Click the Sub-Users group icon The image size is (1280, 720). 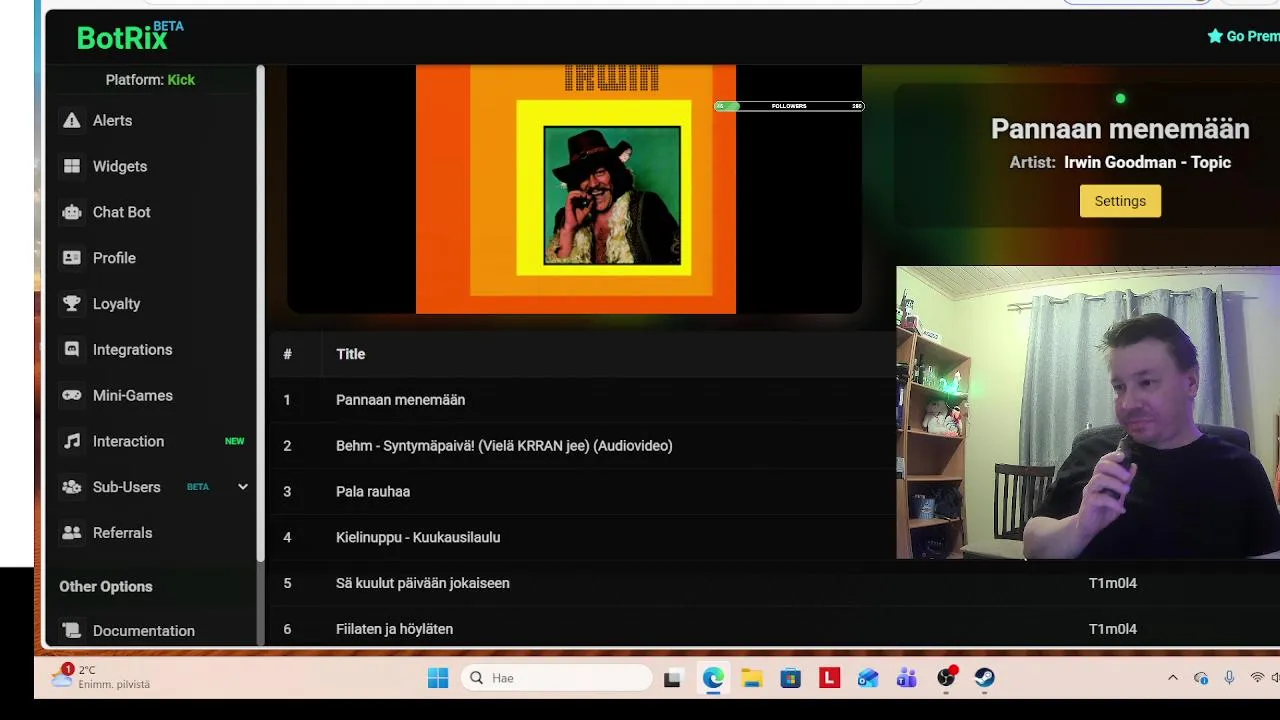click(71, 487)
